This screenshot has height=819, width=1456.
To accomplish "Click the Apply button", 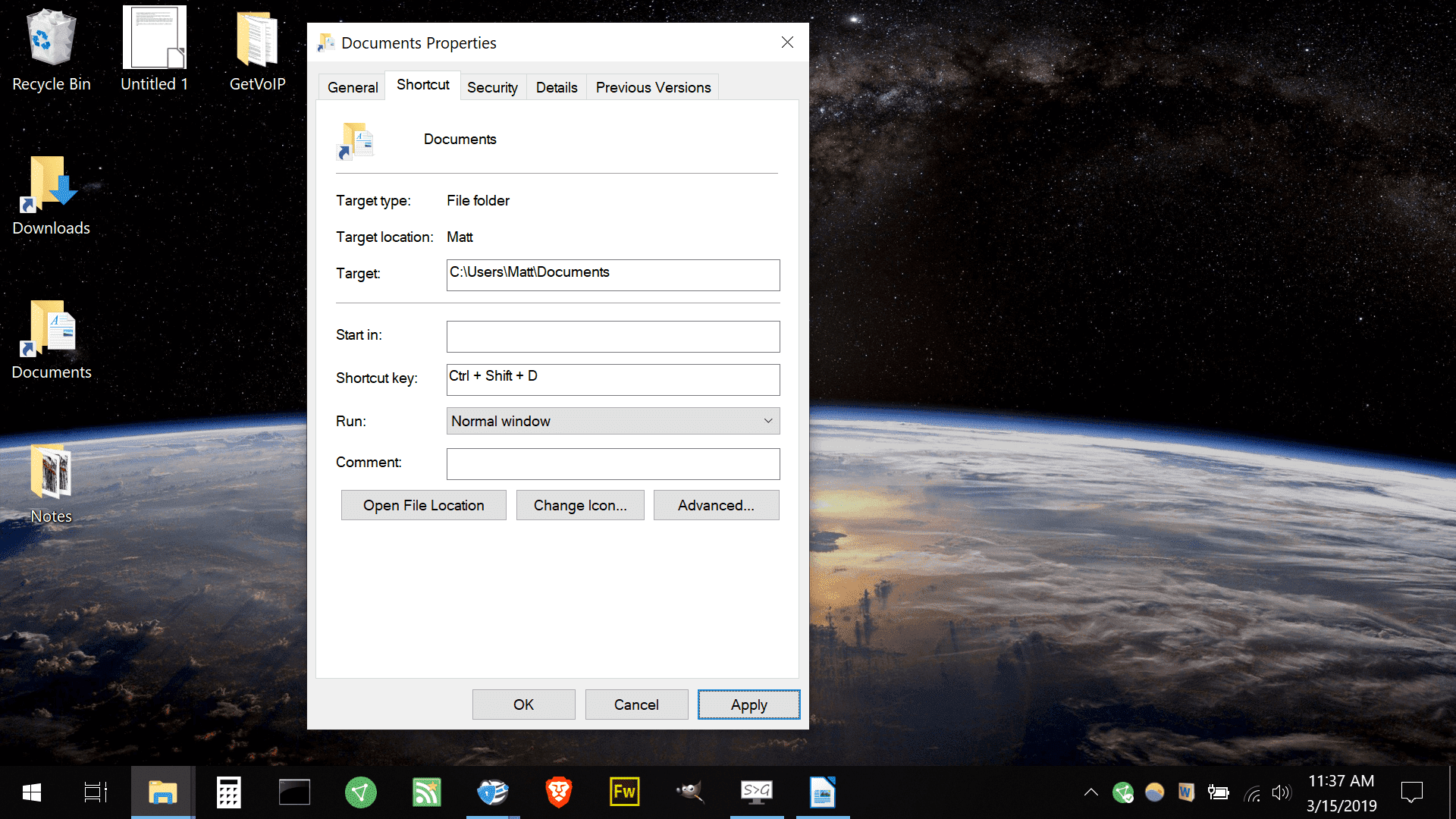I will (748, 704).
